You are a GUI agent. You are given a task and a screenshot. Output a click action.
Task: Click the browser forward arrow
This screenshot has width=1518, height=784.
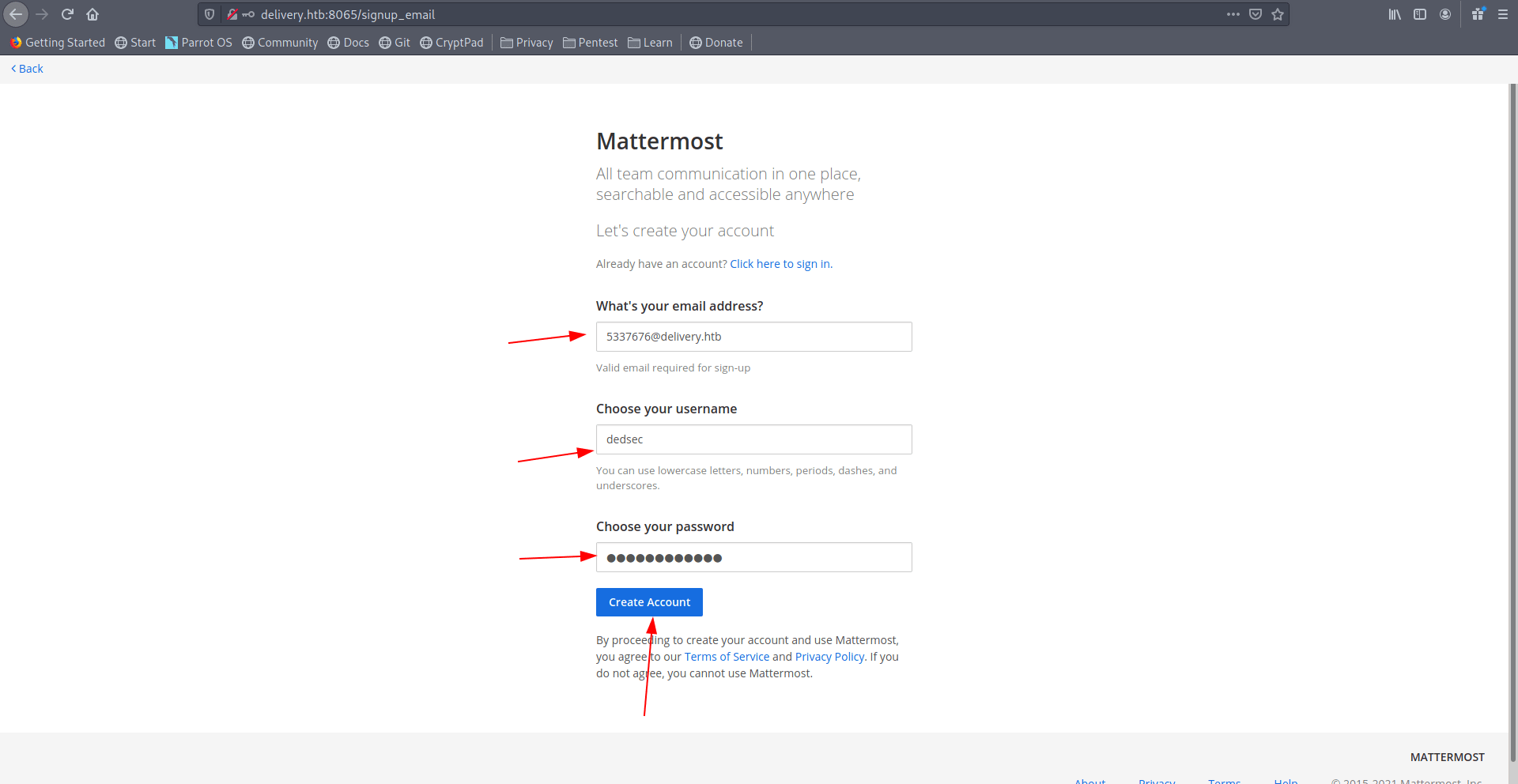pyautogui.click(x=42, y=14)
